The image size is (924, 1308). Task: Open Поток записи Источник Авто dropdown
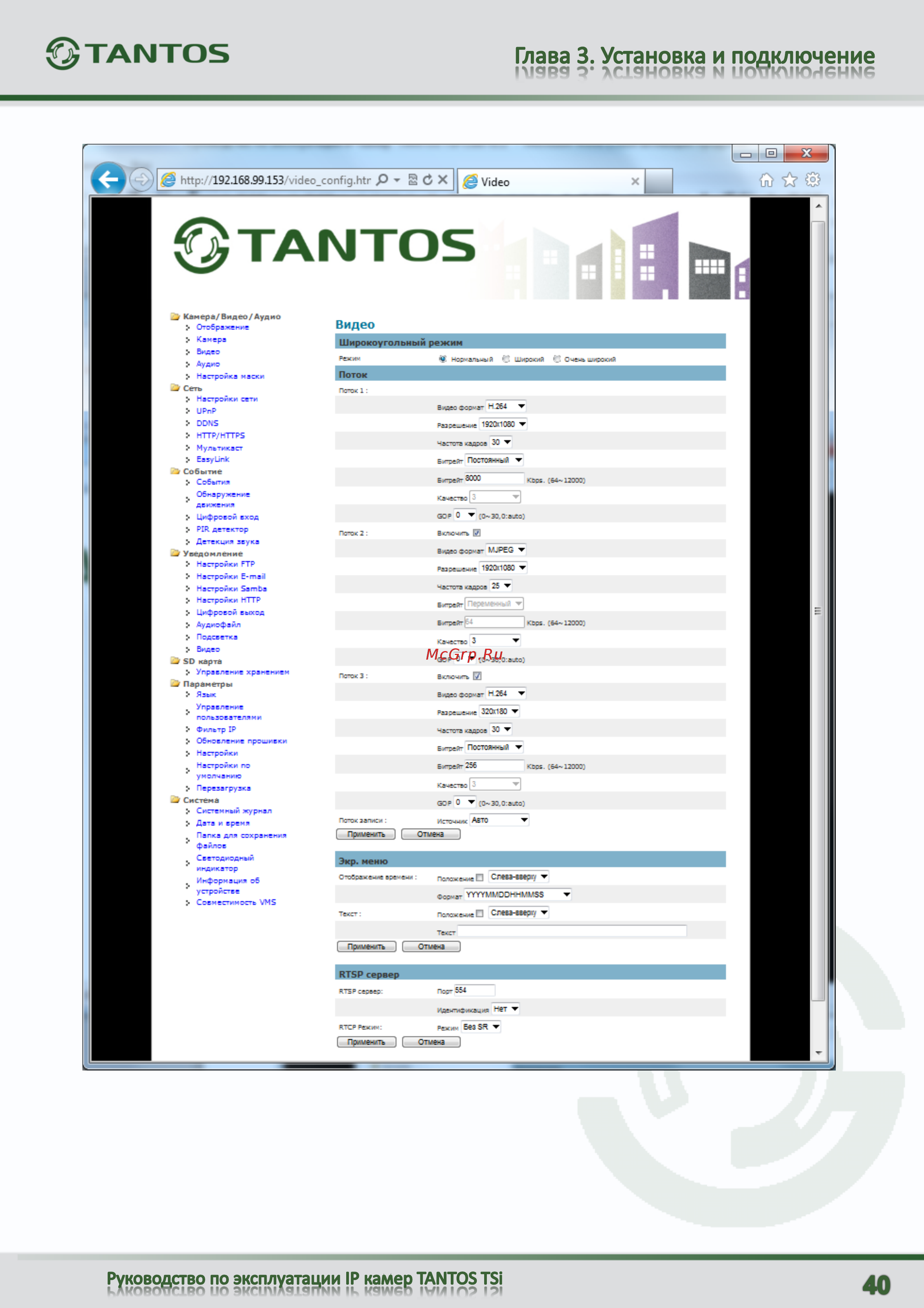pyautogui.click(x=499, y=820)
